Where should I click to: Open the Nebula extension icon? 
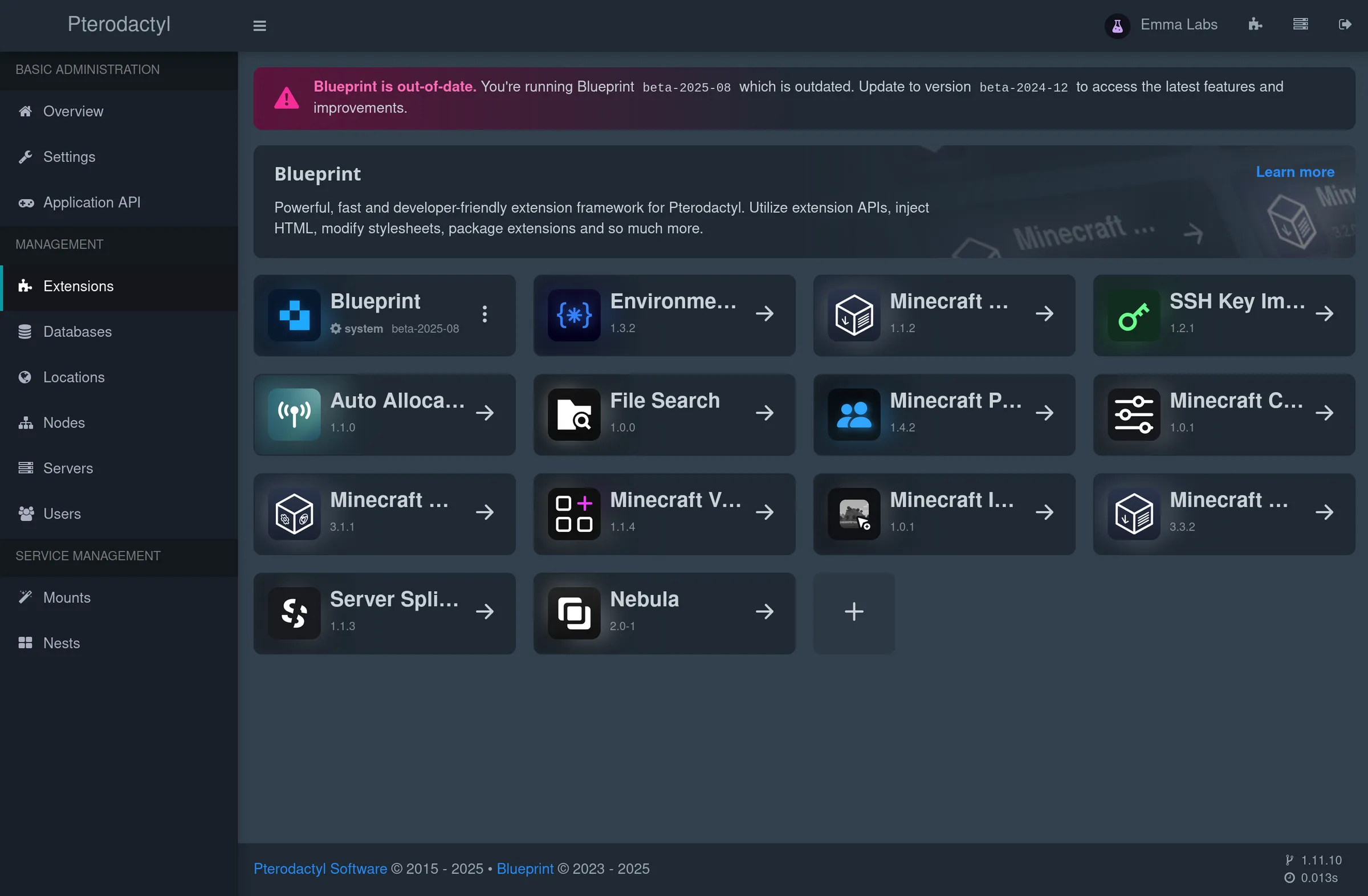[573, 613]
